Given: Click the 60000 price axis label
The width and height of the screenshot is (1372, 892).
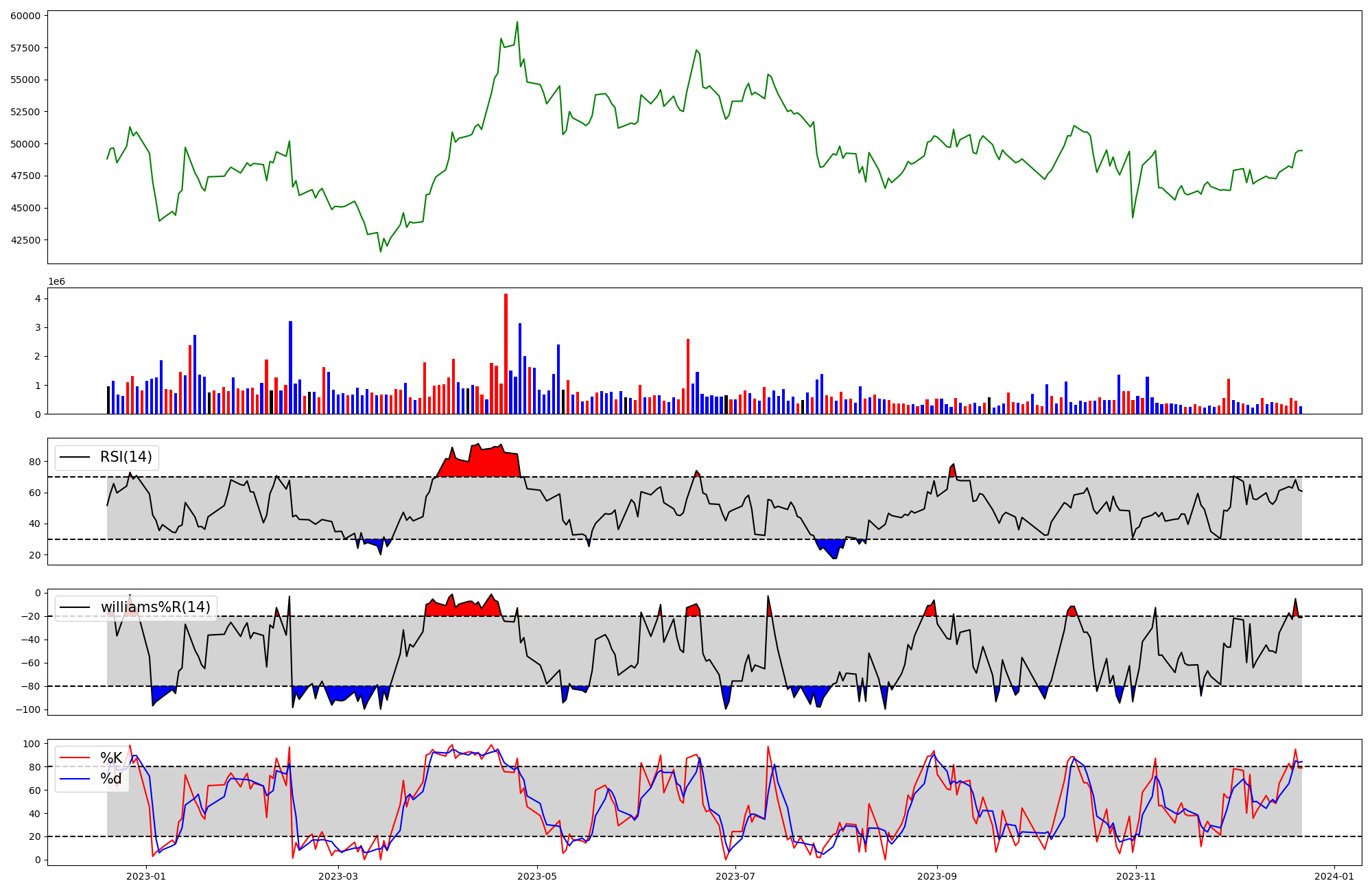Looking at the screenshot, I should (x=25, y=15).
